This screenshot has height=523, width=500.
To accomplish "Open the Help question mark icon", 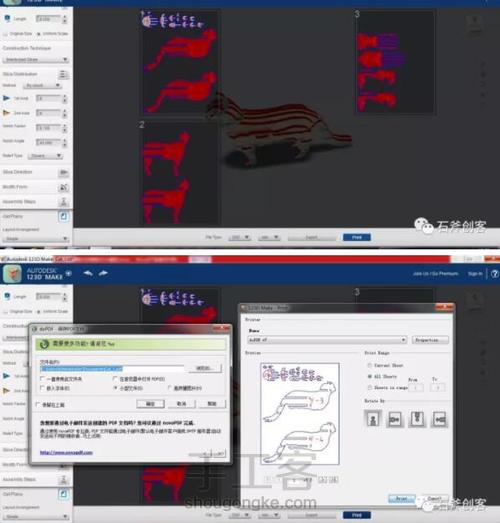I will (495, 274).
